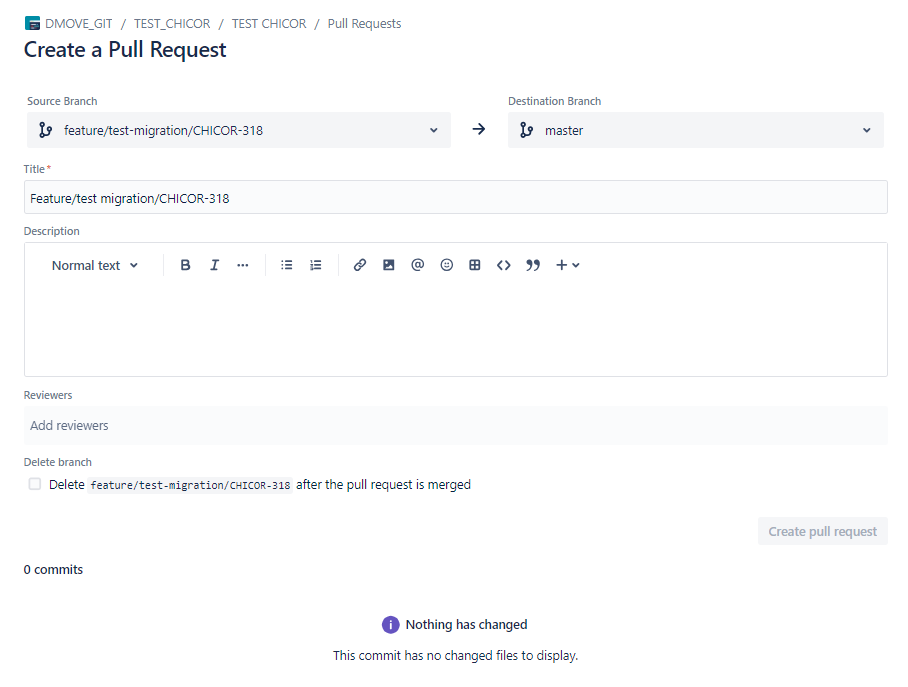Add a blockquote to the description
The width and height of the screenshot is (908, 687).
click(533, 265)
